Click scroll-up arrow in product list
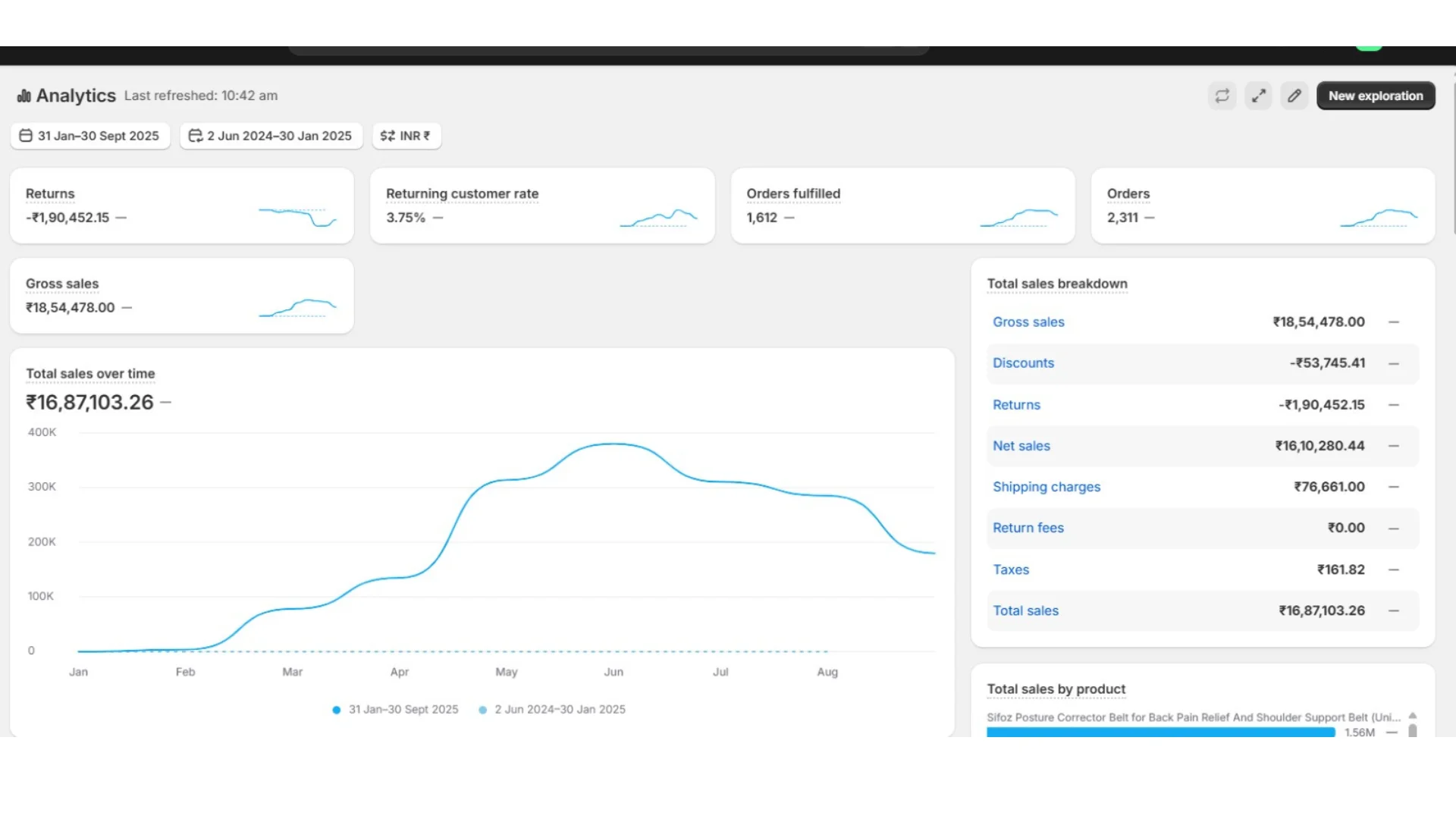 1413,715
